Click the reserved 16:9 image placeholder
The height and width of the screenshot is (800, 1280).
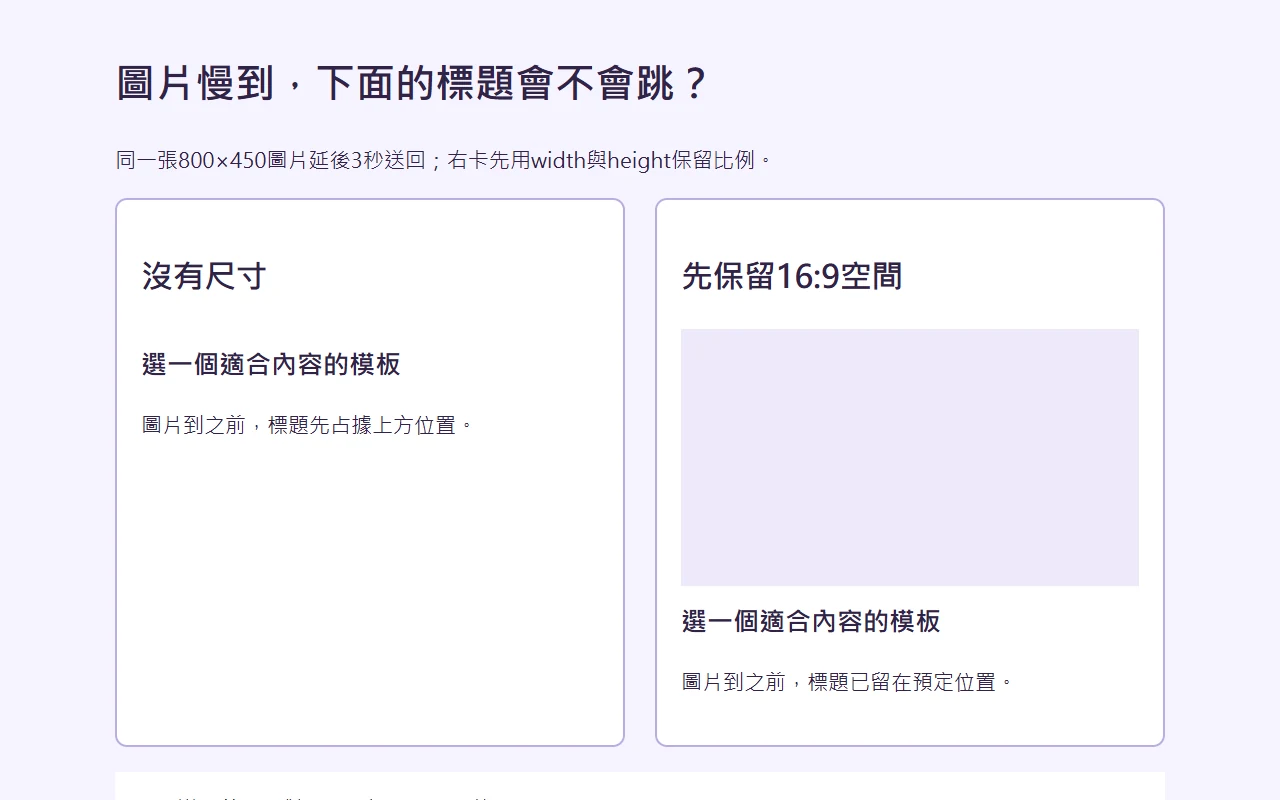[x=910, y=457]
